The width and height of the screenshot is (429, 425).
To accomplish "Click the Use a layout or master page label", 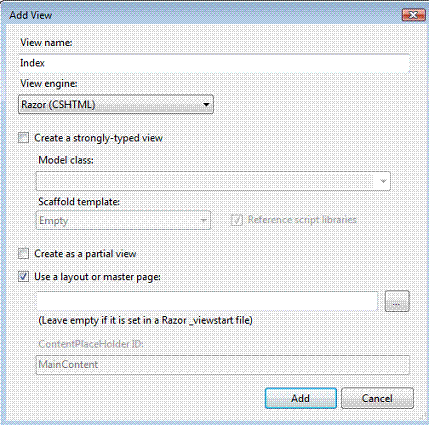I will pyautogui.click(x=97, y=277).
